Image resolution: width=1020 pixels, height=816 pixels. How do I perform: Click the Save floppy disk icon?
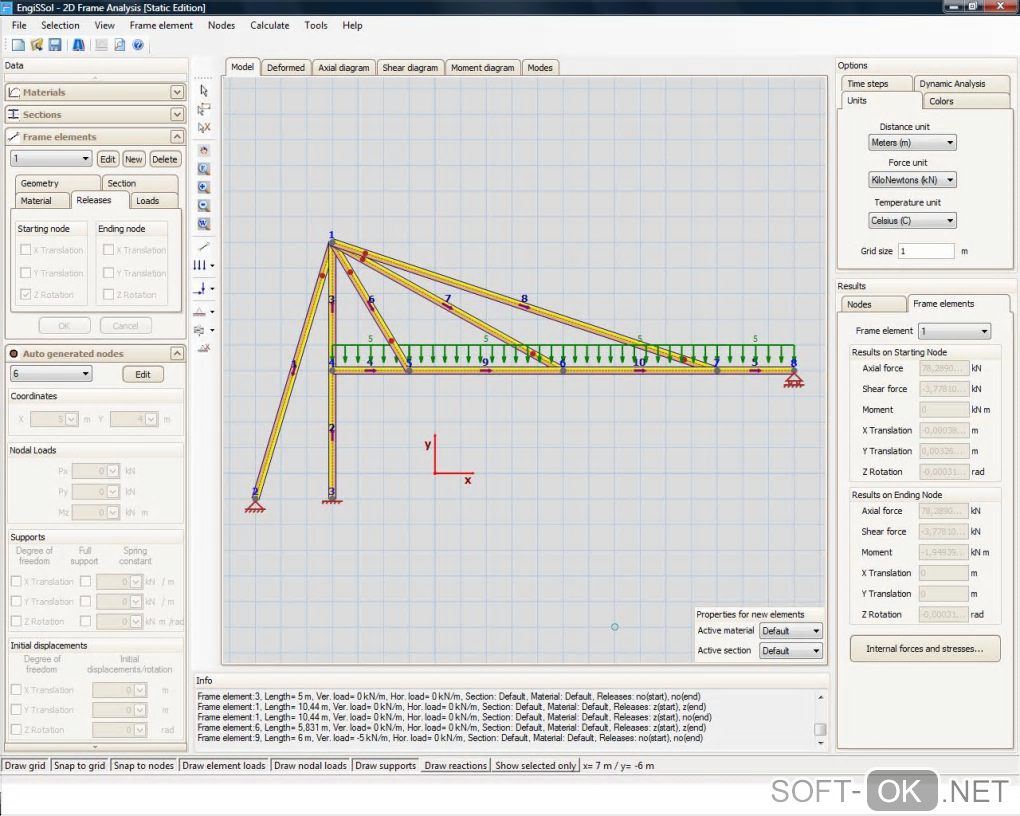point(55,45)
